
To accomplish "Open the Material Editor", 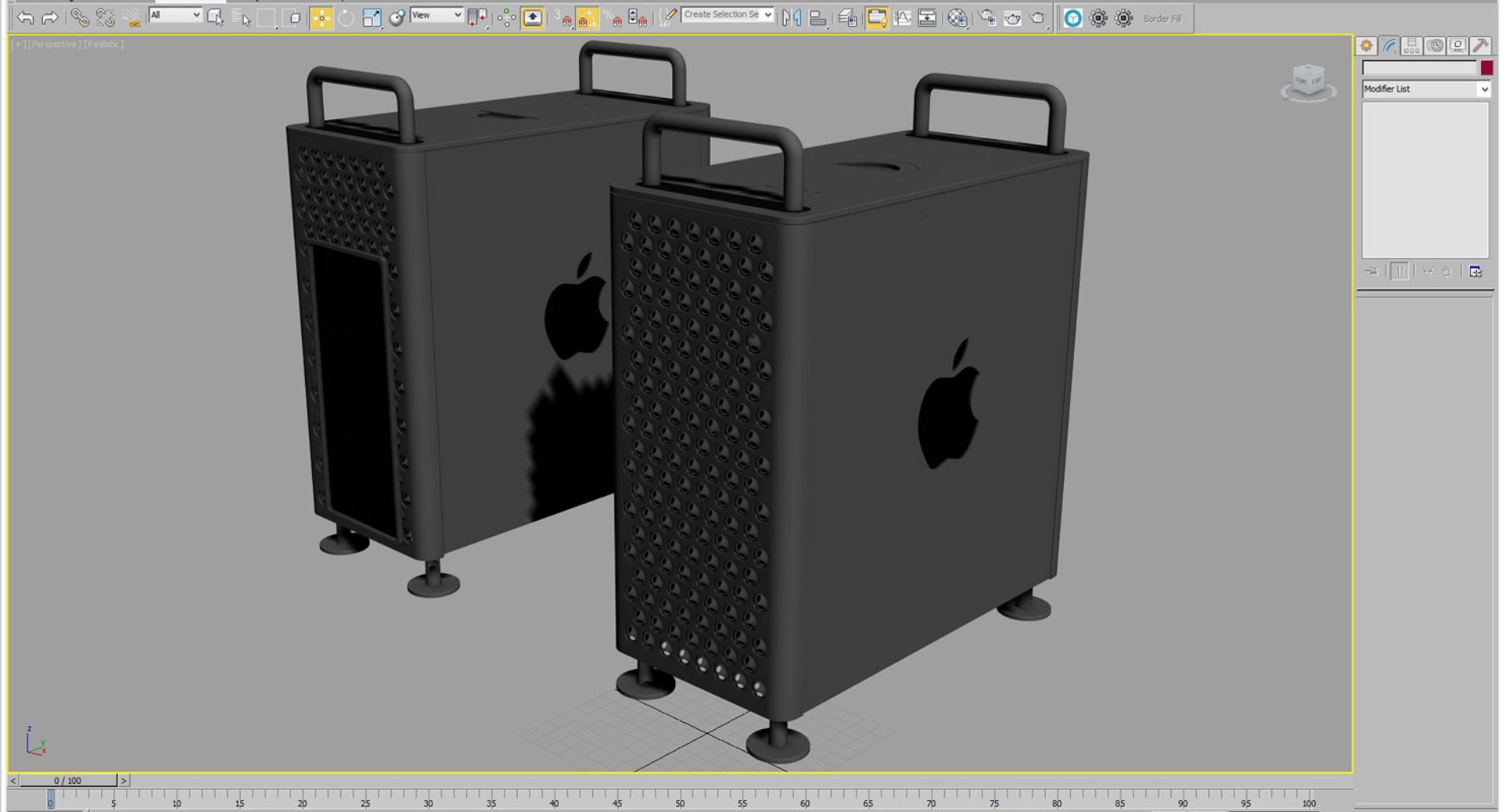I will coord(957,17).
